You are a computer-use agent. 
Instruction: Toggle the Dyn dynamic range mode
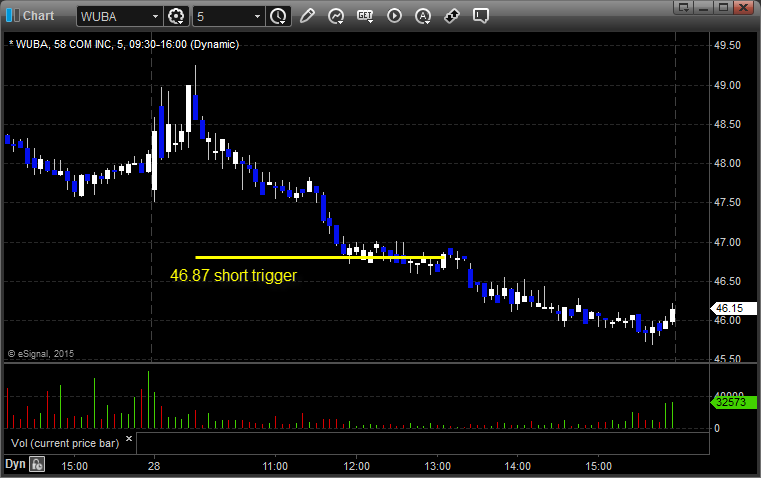[15, 464]
